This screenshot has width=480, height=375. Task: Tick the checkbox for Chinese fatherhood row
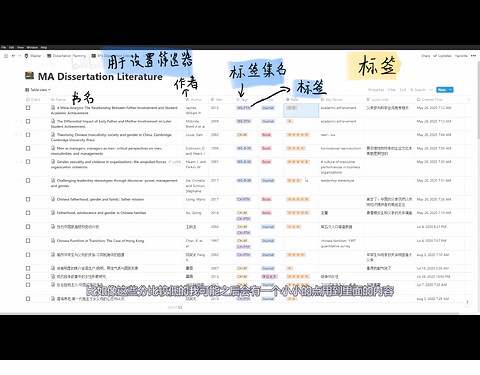pos(28,199)
